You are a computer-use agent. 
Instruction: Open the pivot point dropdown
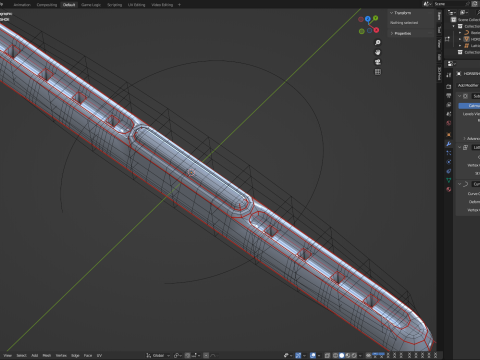178,355
